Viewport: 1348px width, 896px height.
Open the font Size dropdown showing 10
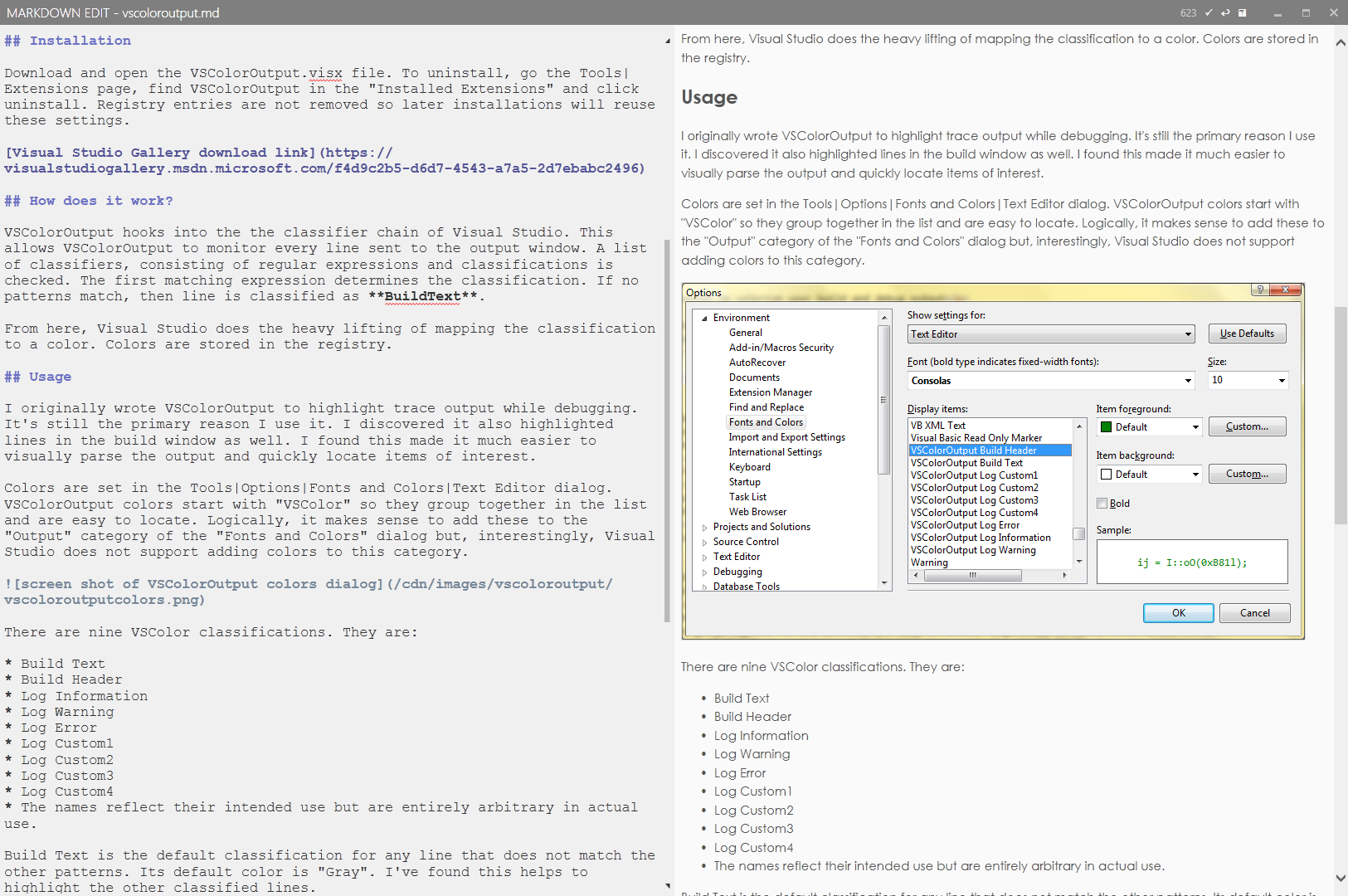coord(1248,380)
